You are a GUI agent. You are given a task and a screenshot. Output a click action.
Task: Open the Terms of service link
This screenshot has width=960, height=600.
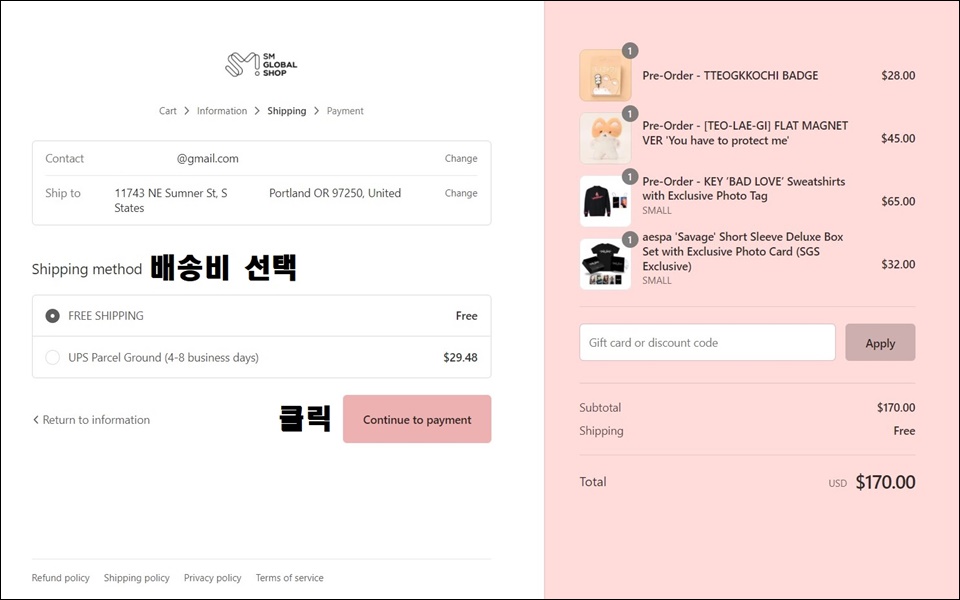[x=290, y=577]
